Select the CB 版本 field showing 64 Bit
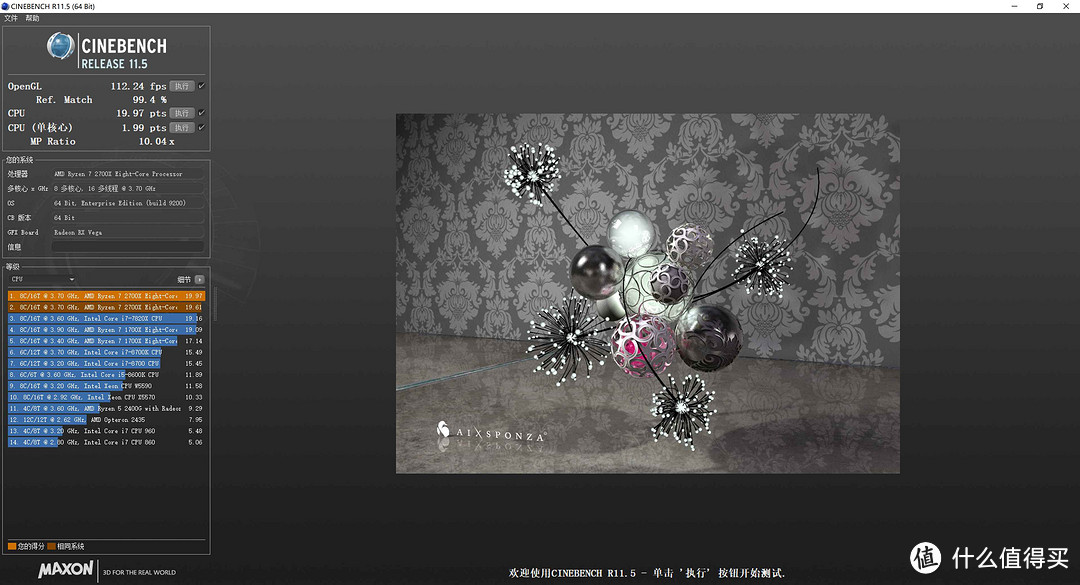1080x585 pixels. (128, 218)
